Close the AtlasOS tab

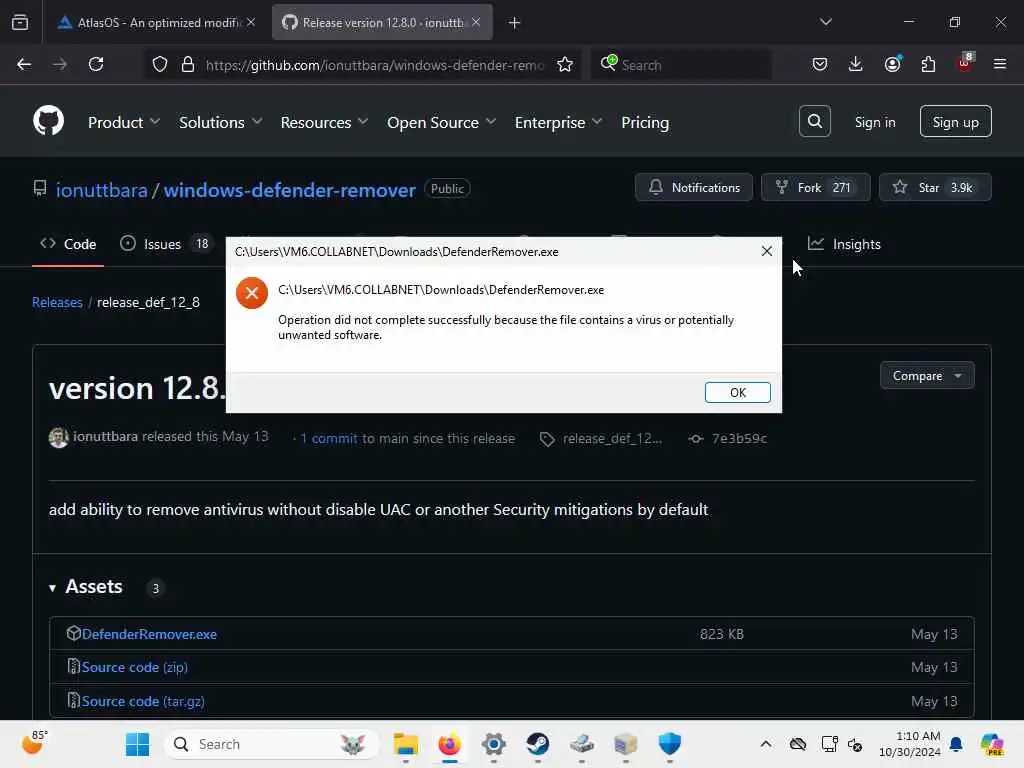[251, 22]
